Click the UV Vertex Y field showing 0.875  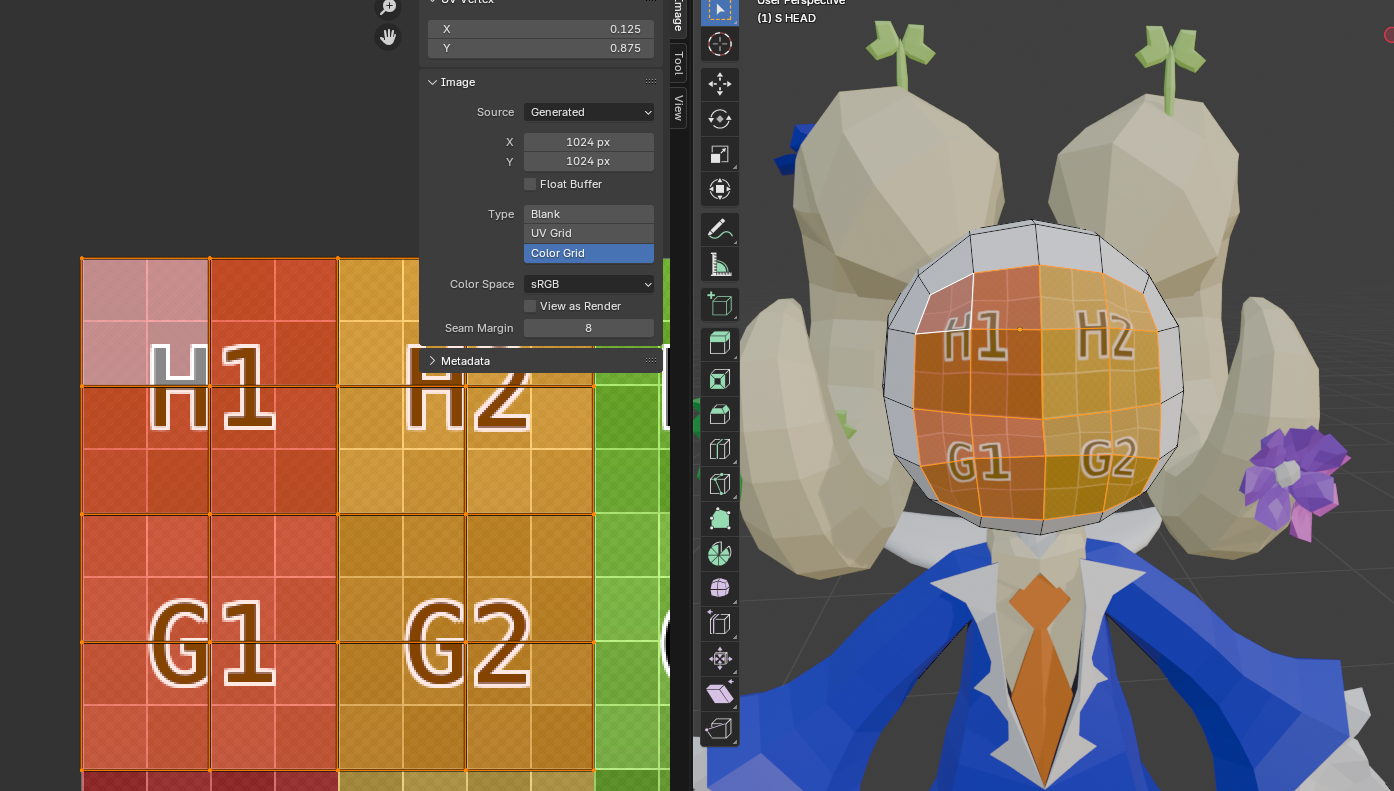pos(541,48)
